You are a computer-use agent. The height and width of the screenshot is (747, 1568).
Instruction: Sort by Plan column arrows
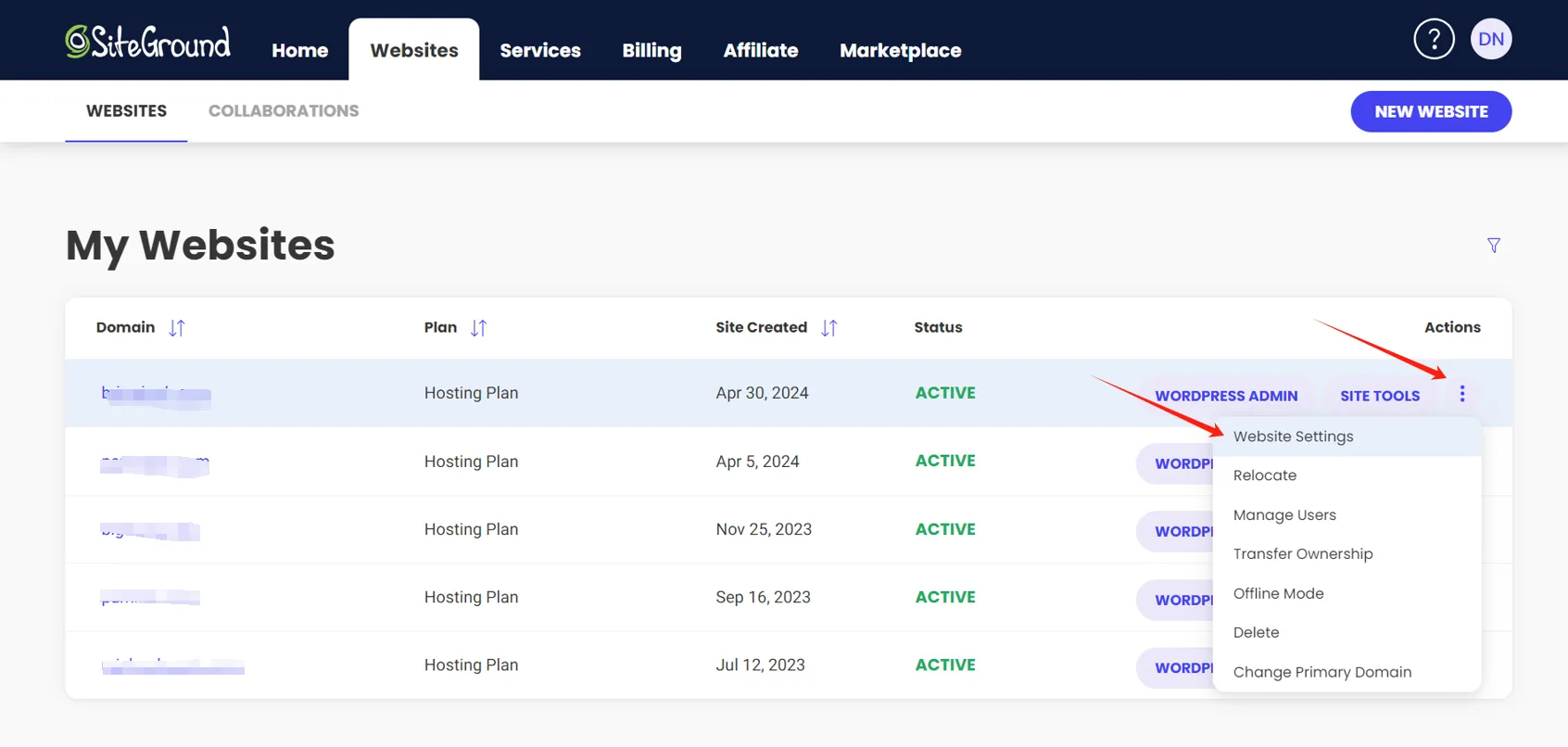click(x=478, y=328)
